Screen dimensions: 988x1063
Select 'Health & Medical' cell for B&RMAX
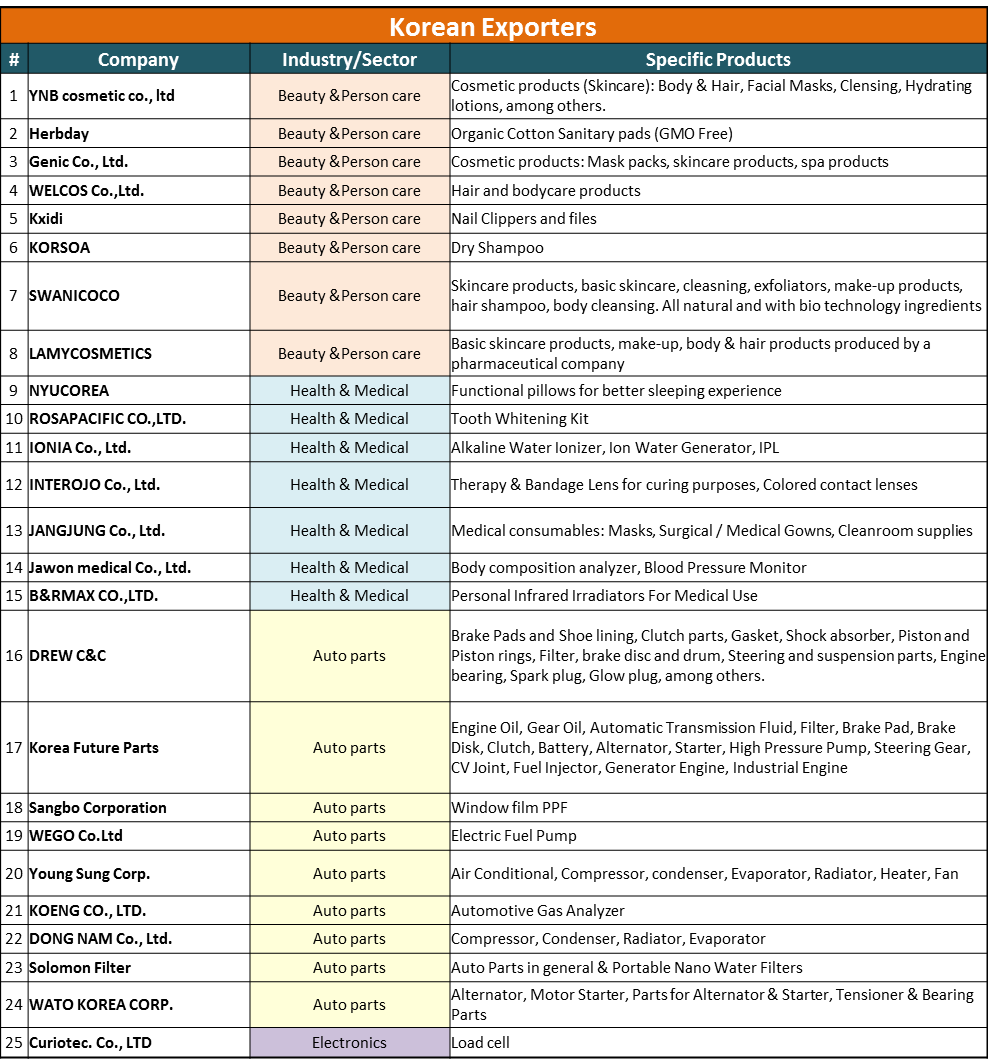(x=349, y=596)
